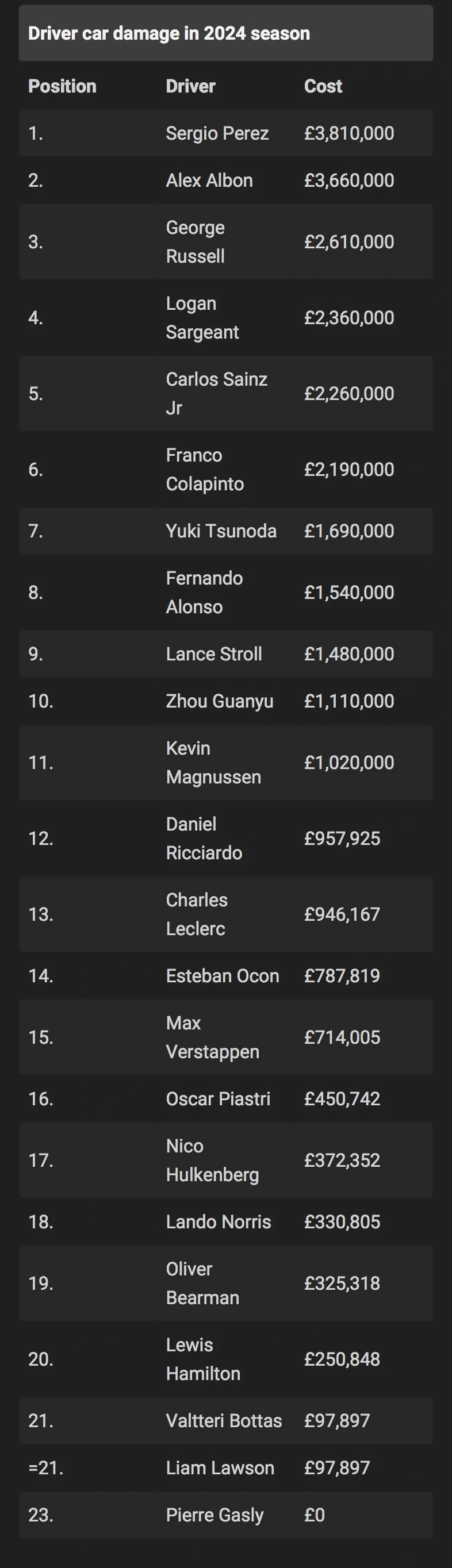Click Daniel Ricciardo's £957,925 value
452x1568 pixels.
[342, 838]
